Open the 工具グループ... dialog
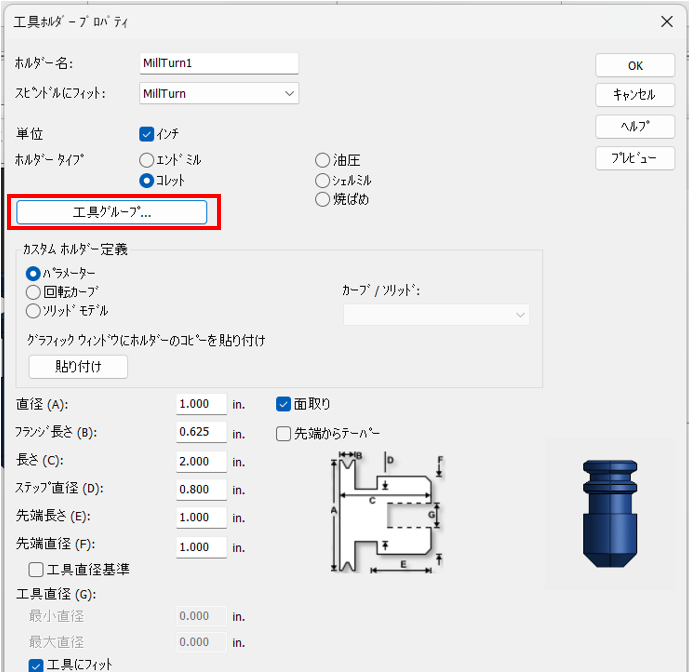 pos(112,212)
